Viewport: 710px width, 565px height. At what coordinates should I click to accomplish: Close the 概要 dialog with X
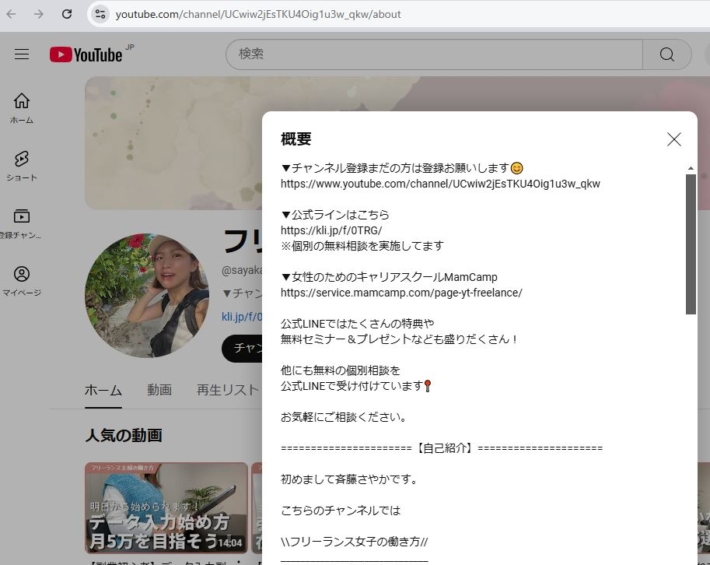(x=674, y=139)
